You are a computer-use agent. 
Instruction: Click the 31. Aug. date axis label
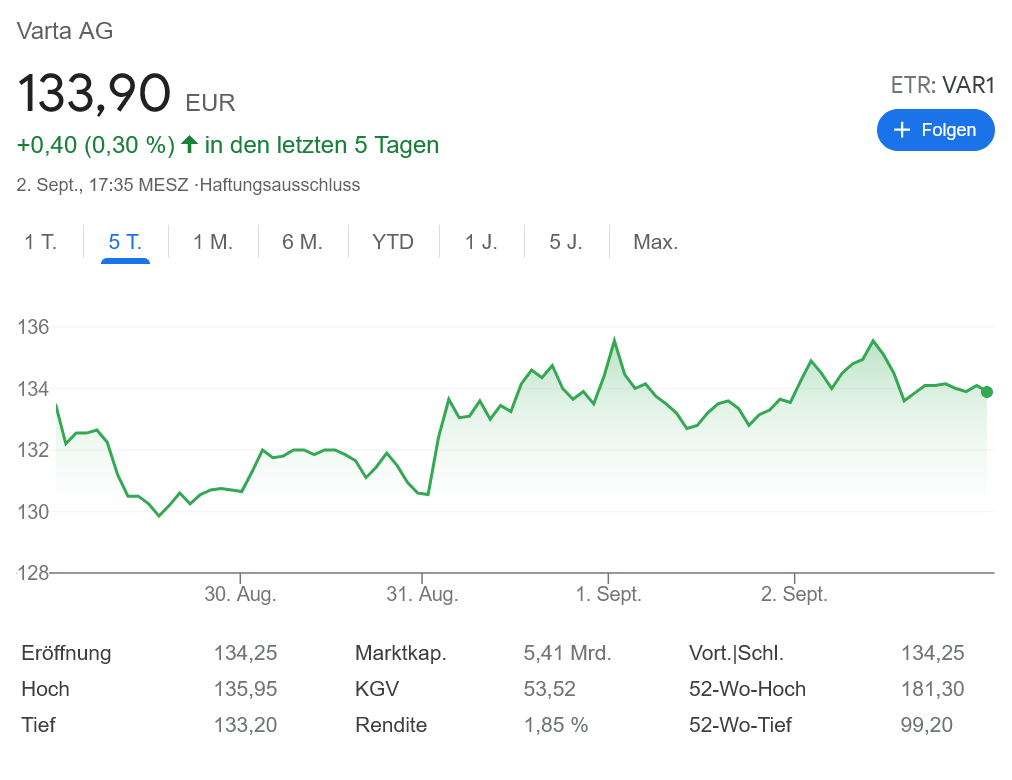tap(422, 594)
